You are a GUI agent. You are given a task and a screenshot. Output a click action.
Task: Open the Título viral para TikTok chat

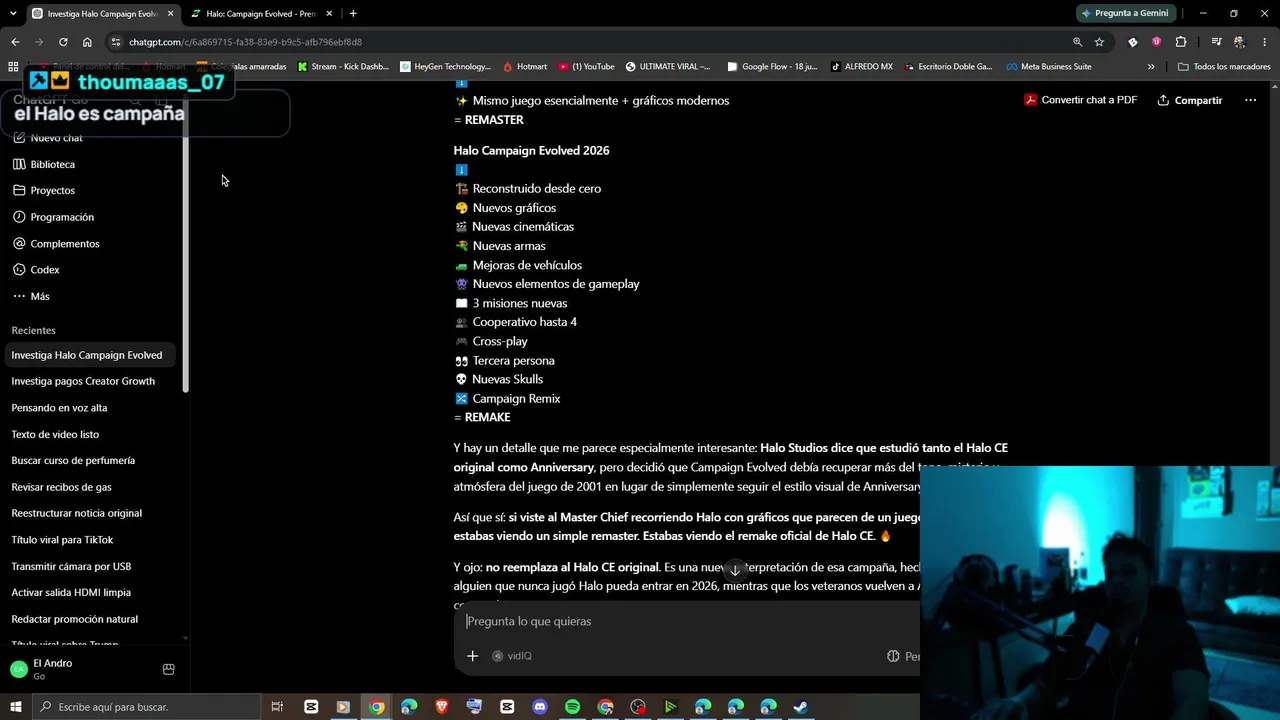[x=90, y=540]
